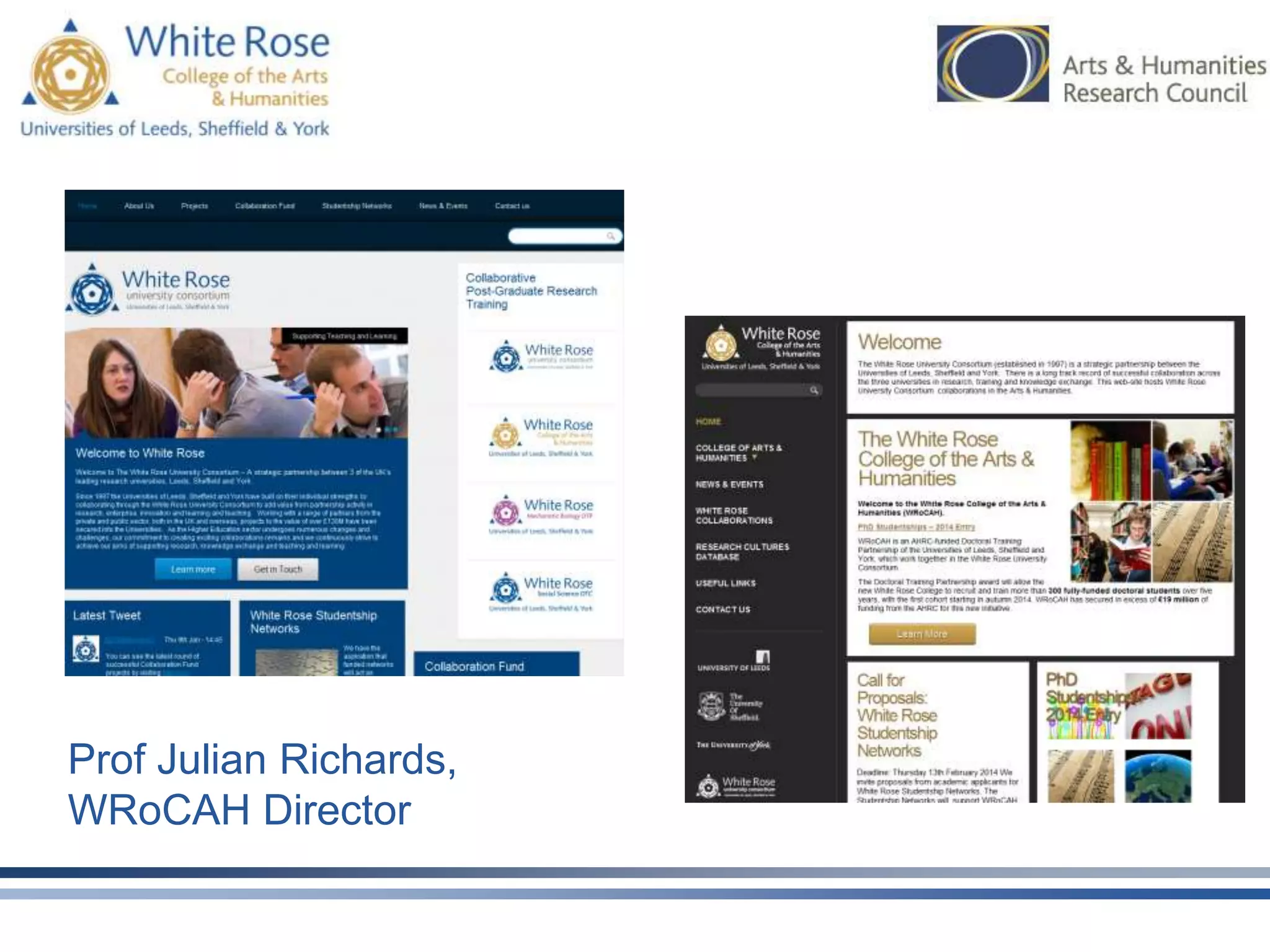Click the gold Learn More button
The width and height of the screenshot is (1270, 952).
(921, 634)
